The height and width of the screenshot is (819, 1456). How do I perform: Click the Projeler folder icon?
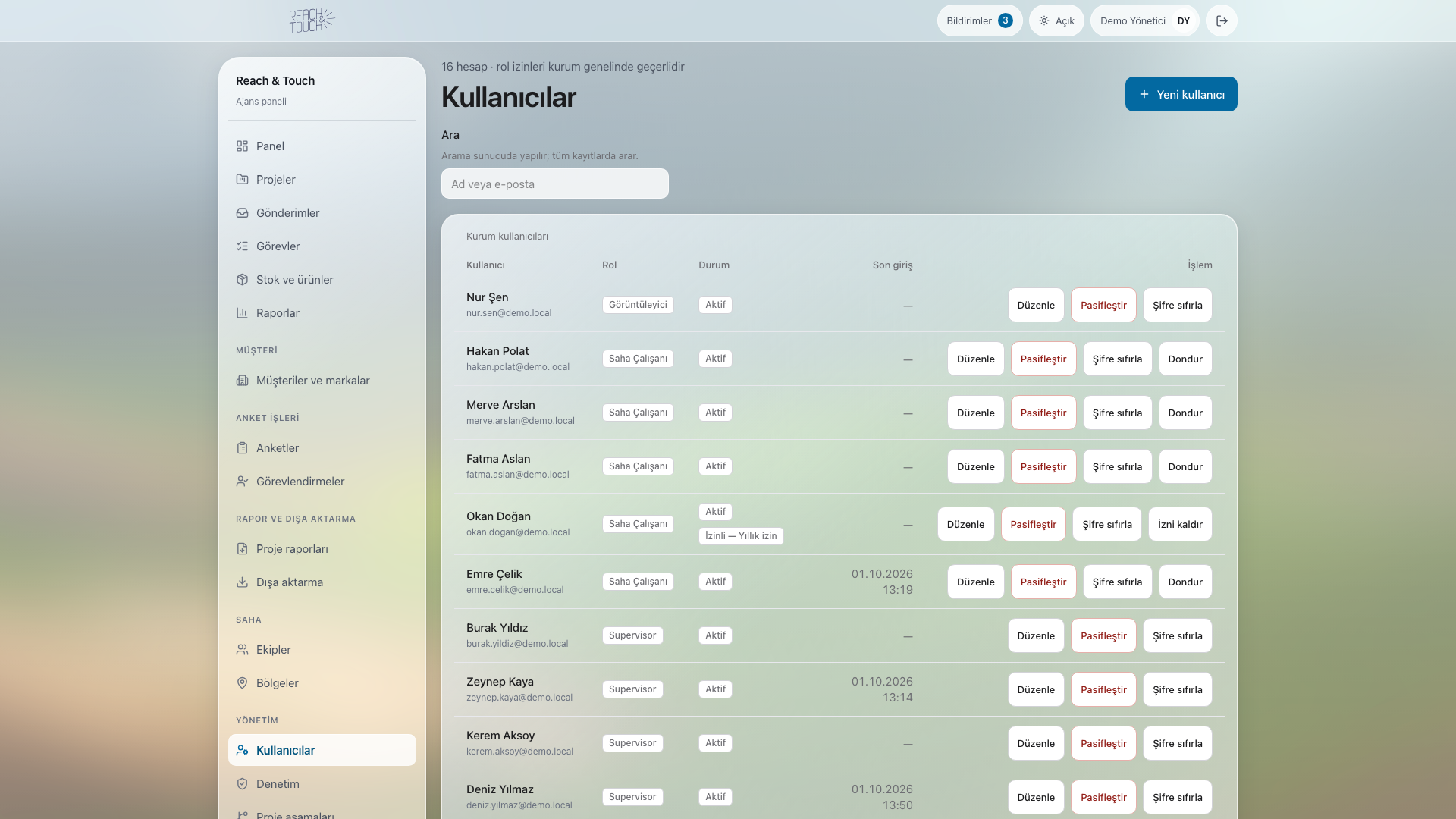(242, 180)
